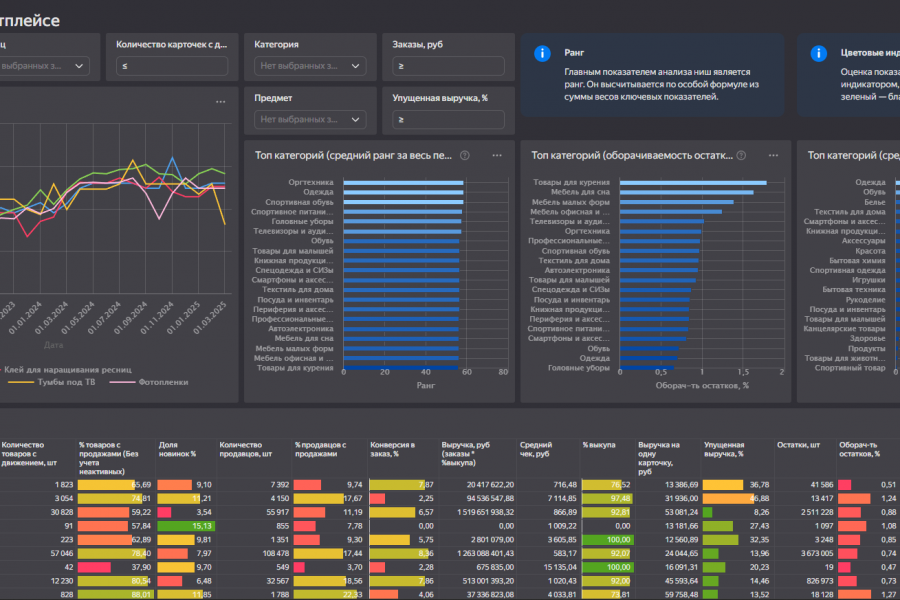Expand the Предмет dropdown
Image resolution: width=900 pixels, height=600 pixels.
(x=310, y=119)
